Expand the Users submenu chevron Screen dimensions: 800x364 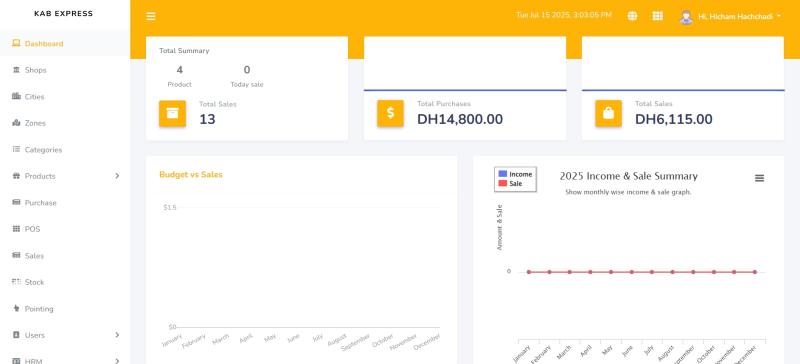coord(117,335)
